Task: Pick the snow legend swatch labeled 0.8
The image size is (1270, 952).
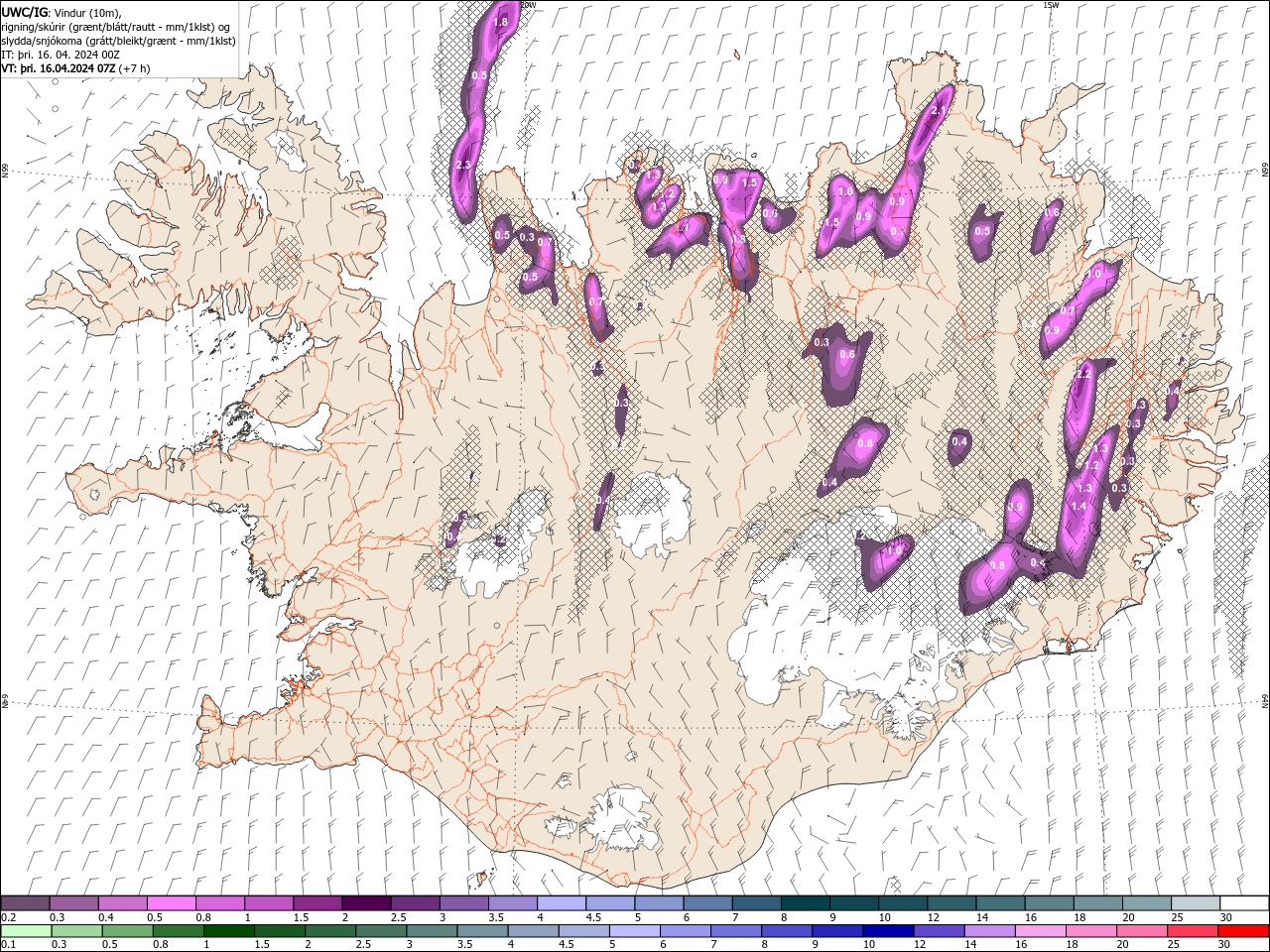Action: click(219, 903)
